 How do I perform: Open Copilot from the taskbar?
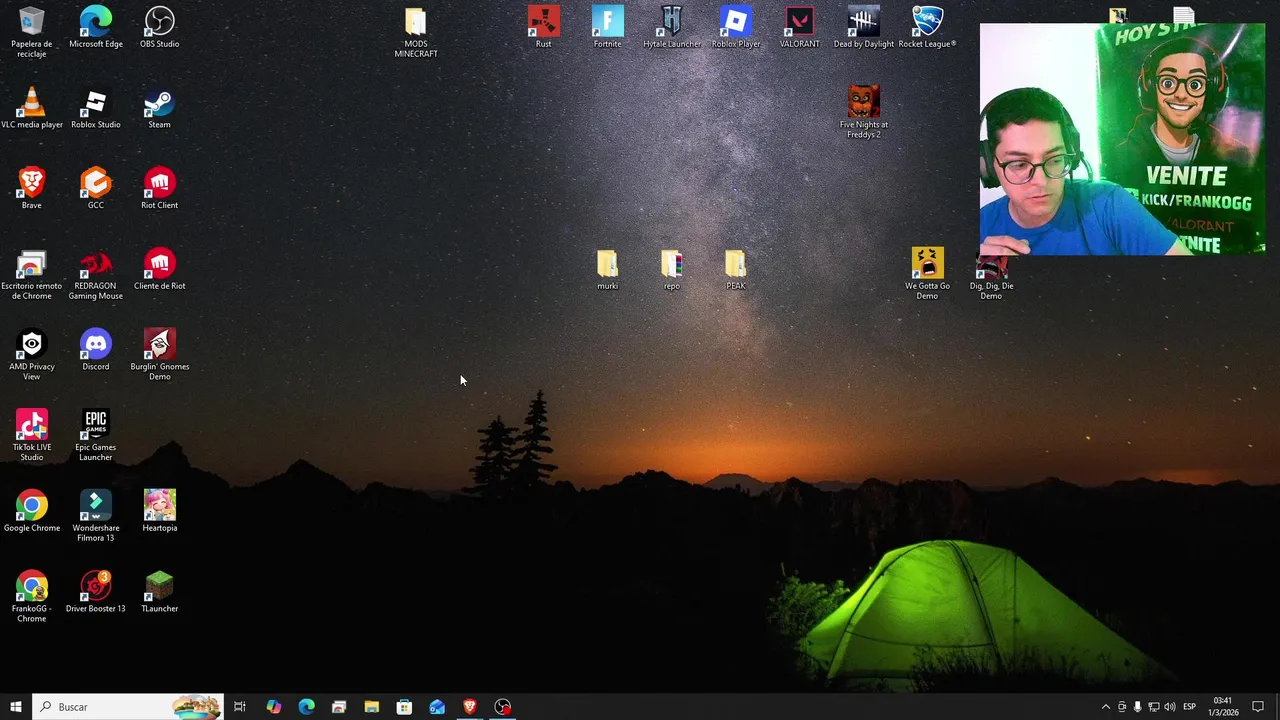(x=274, y=707)
